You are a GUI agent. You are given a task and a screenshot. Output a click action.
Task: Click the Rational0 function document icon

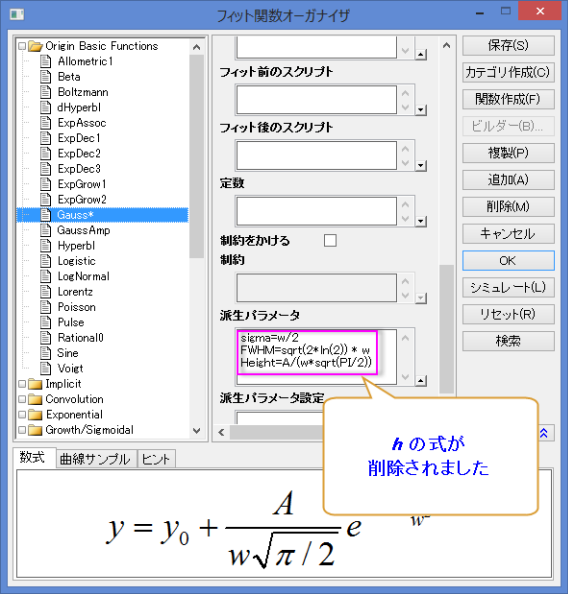pos(45,338)
